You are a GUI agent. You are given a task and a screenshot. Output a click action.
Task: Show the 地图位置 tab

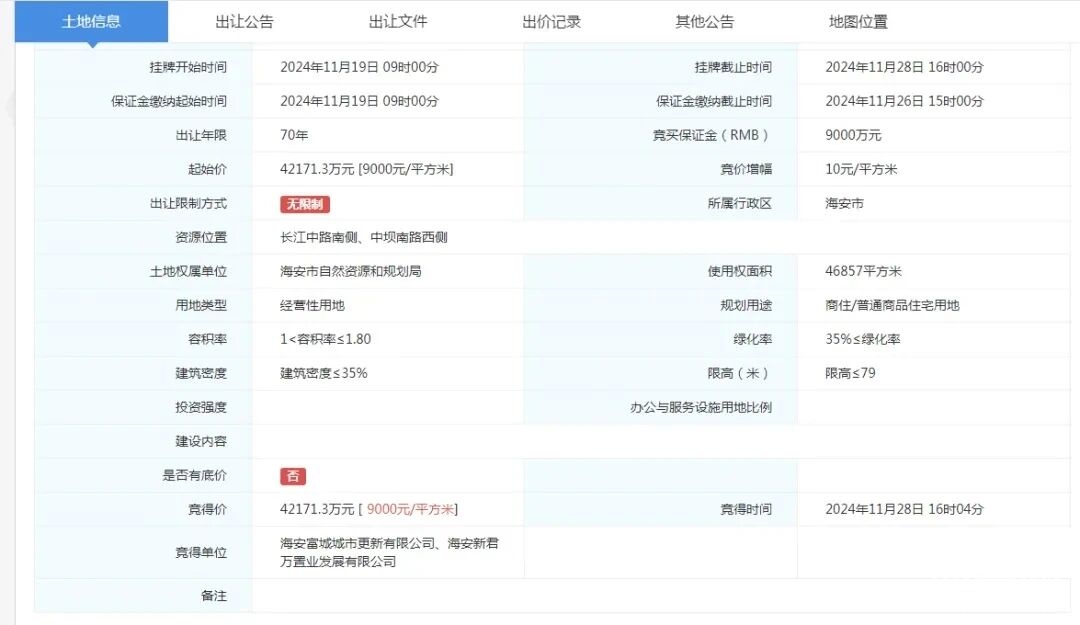(x=858, y=21)
